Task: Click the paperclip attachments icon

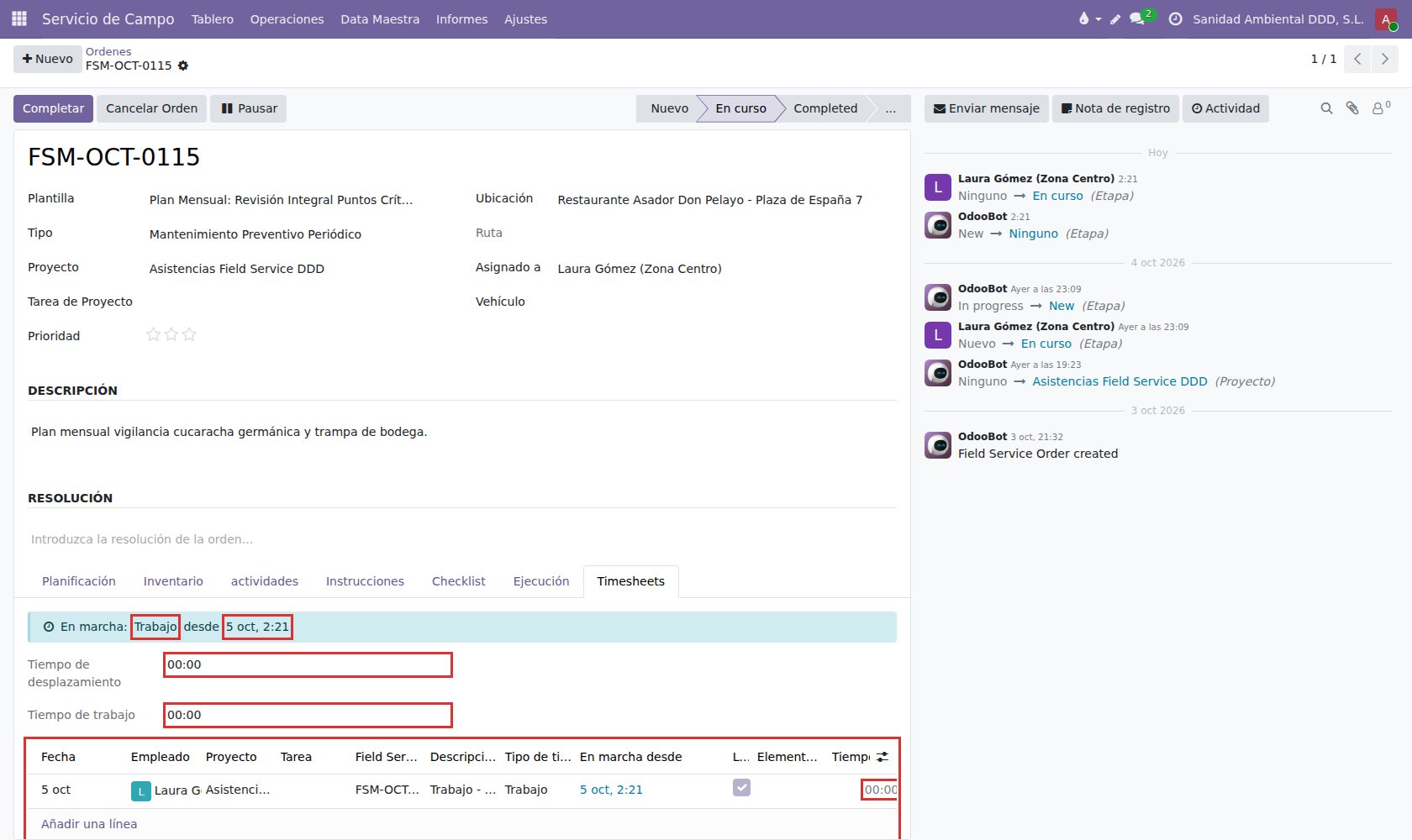Action: (x=1352, y=108)
